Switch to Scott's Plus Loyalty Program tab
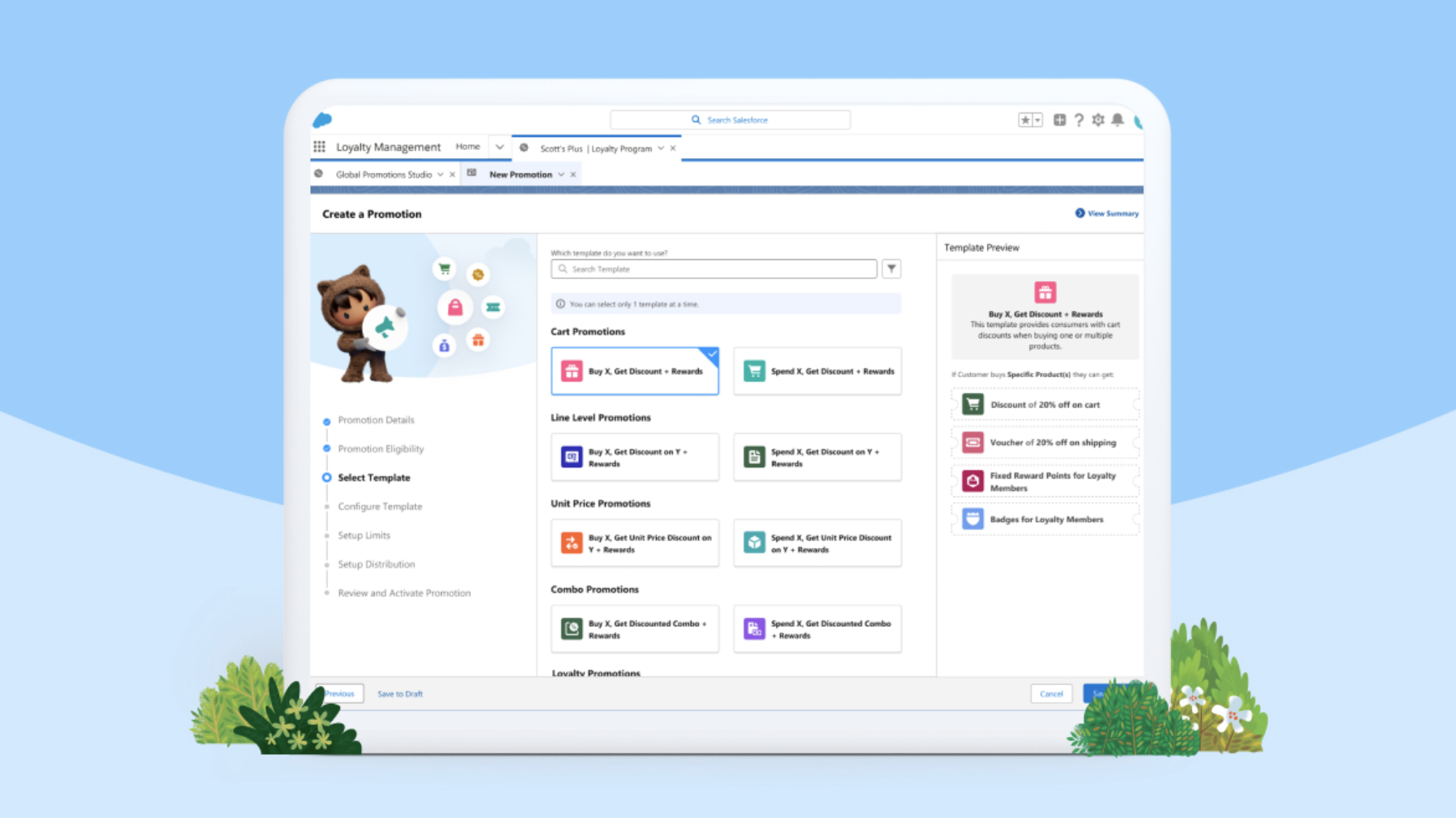Viewport: 1456px width, 818px height. (x=595, y=149)
